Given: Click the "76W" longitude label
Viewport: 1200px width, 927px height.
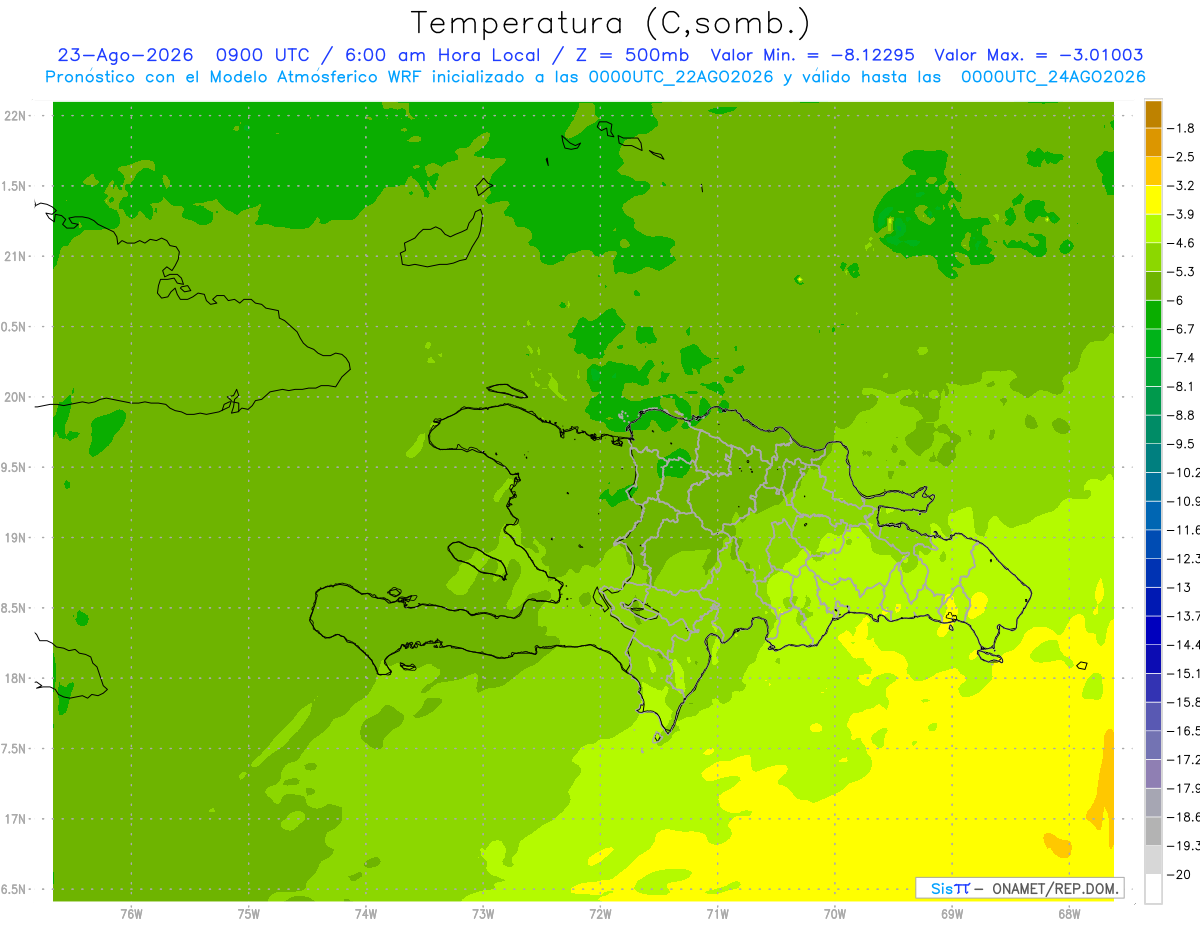Looking at the screenshot, I should tap(131, 914).
